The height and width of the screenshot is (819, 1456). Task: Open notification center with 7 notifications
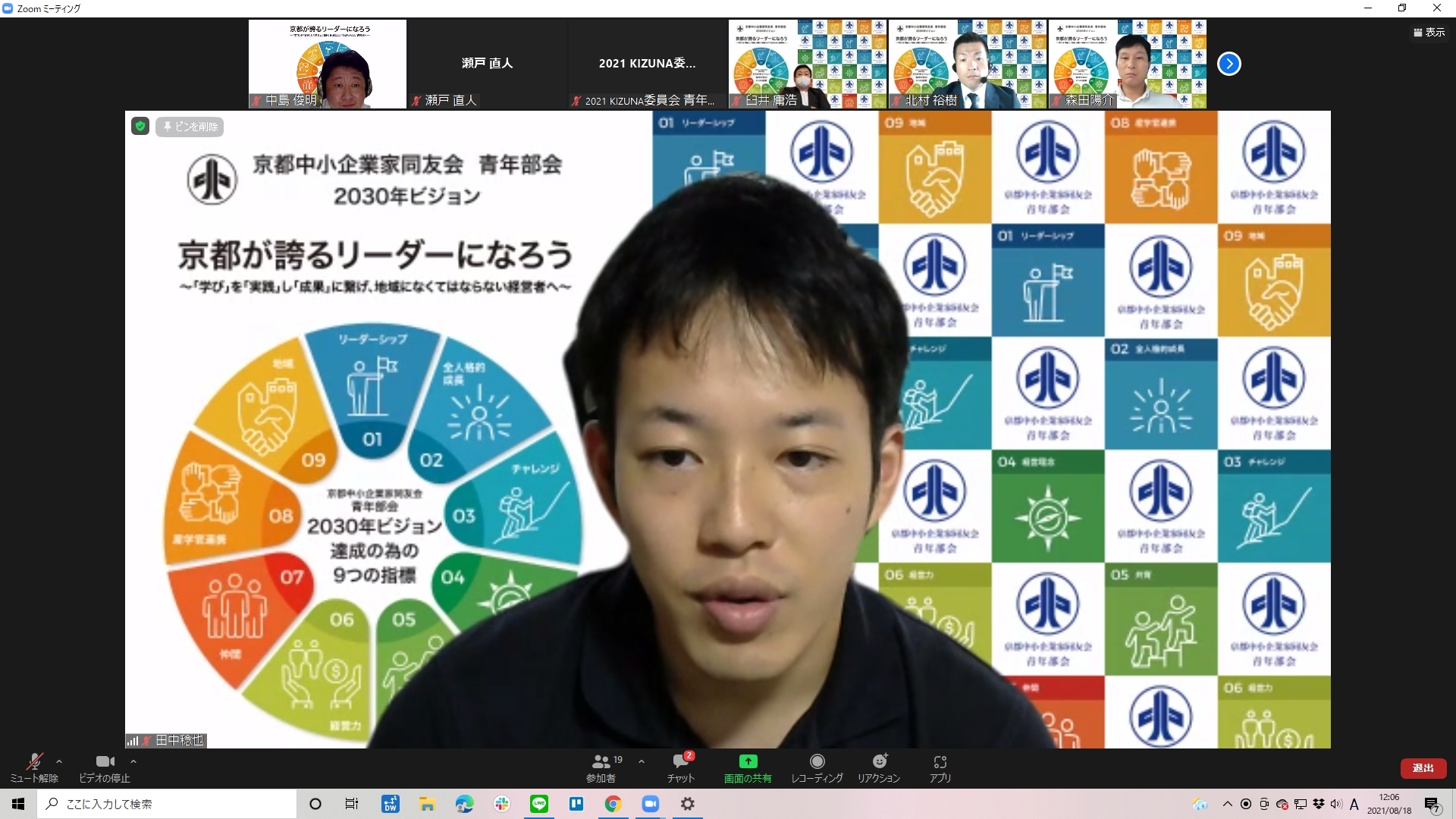(1432, 805)
